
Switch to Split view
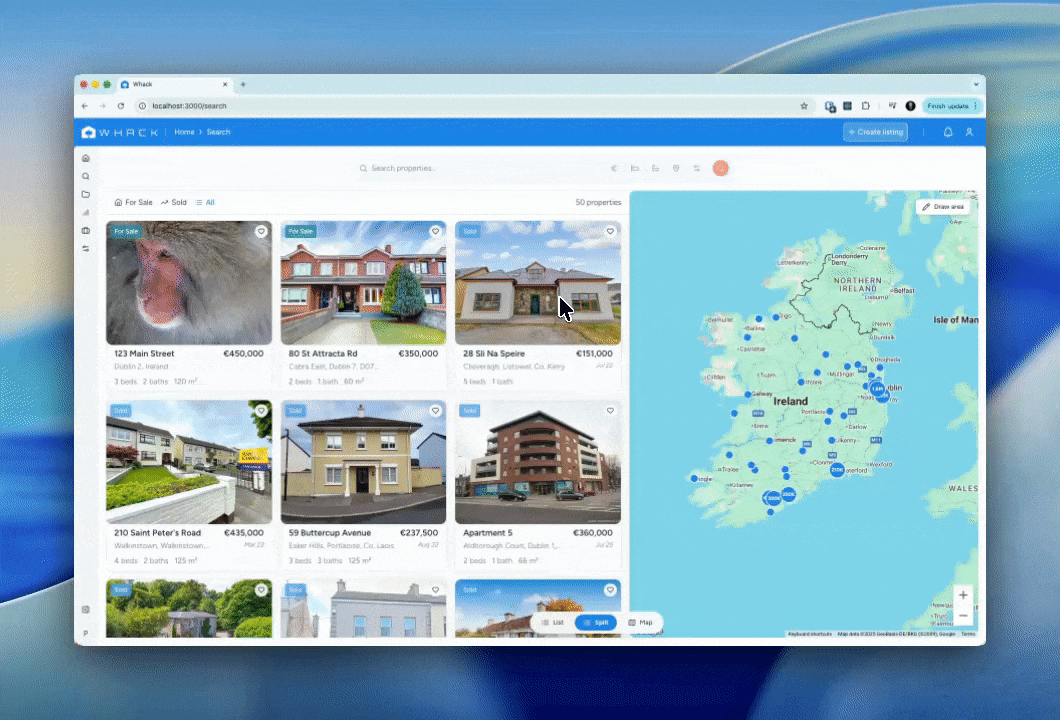tap(596, 623)
